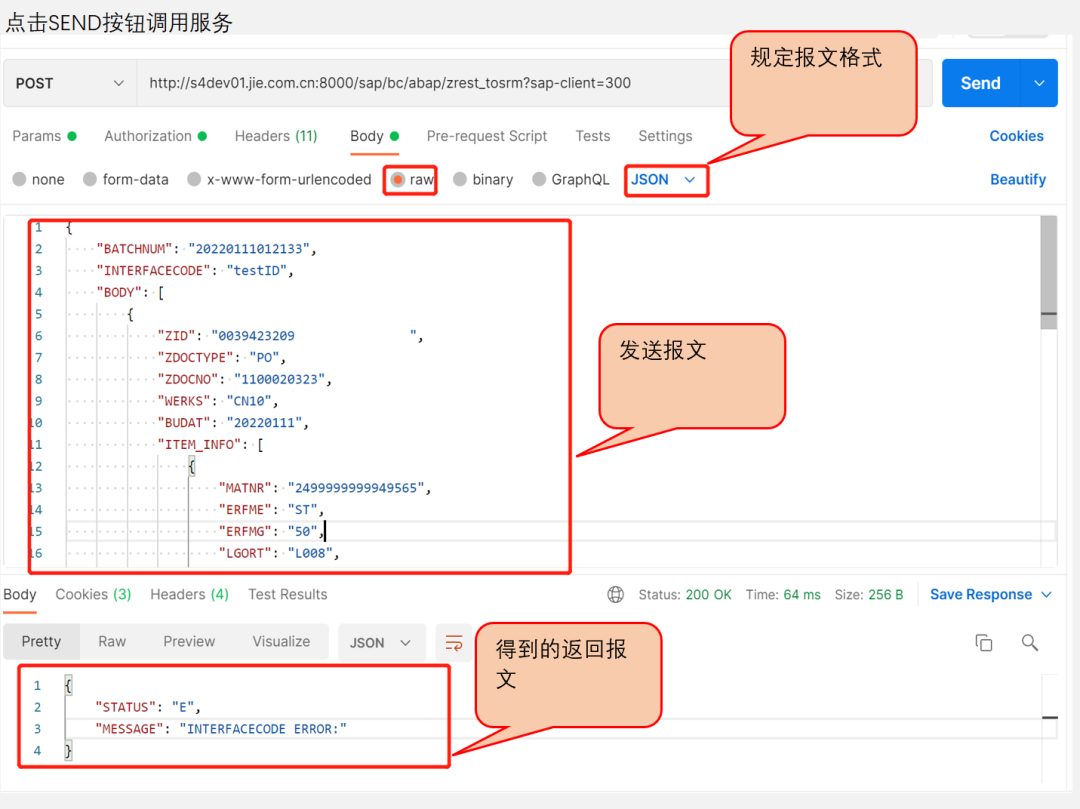Click the "ERFME": "ST" line

coord(271,510)
